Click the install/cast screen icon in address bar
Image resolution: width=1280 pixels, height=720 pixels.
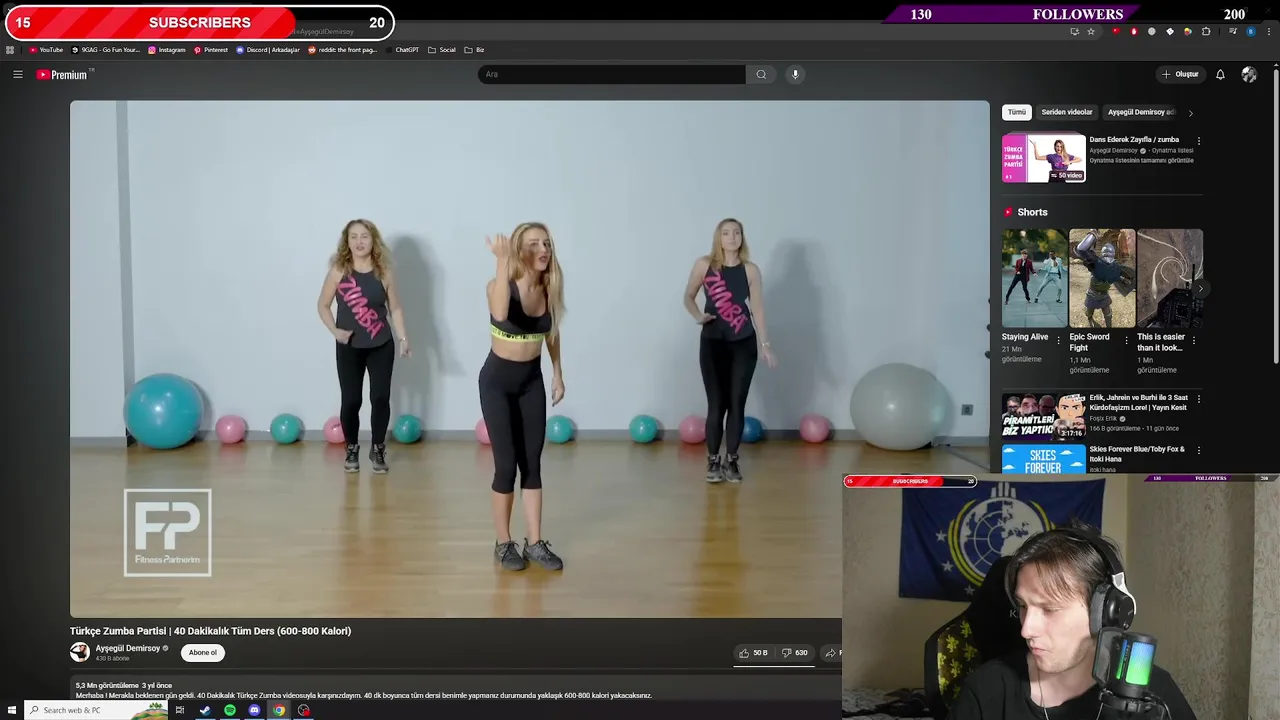pyautogui.click(x=1074, y=31)
